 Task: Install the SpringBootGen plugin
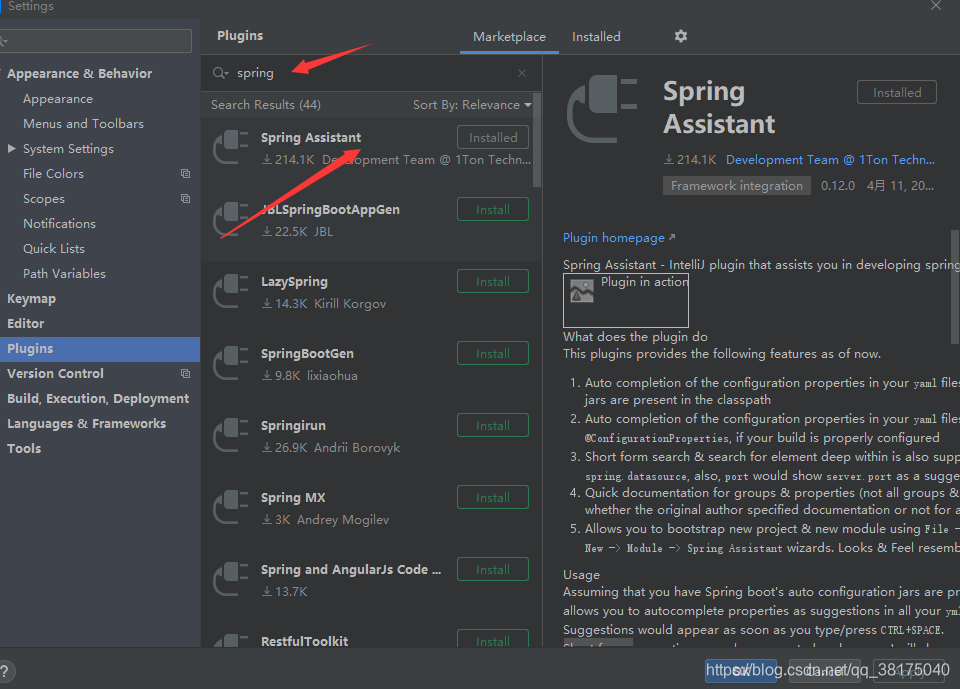[x=493, y=353]
